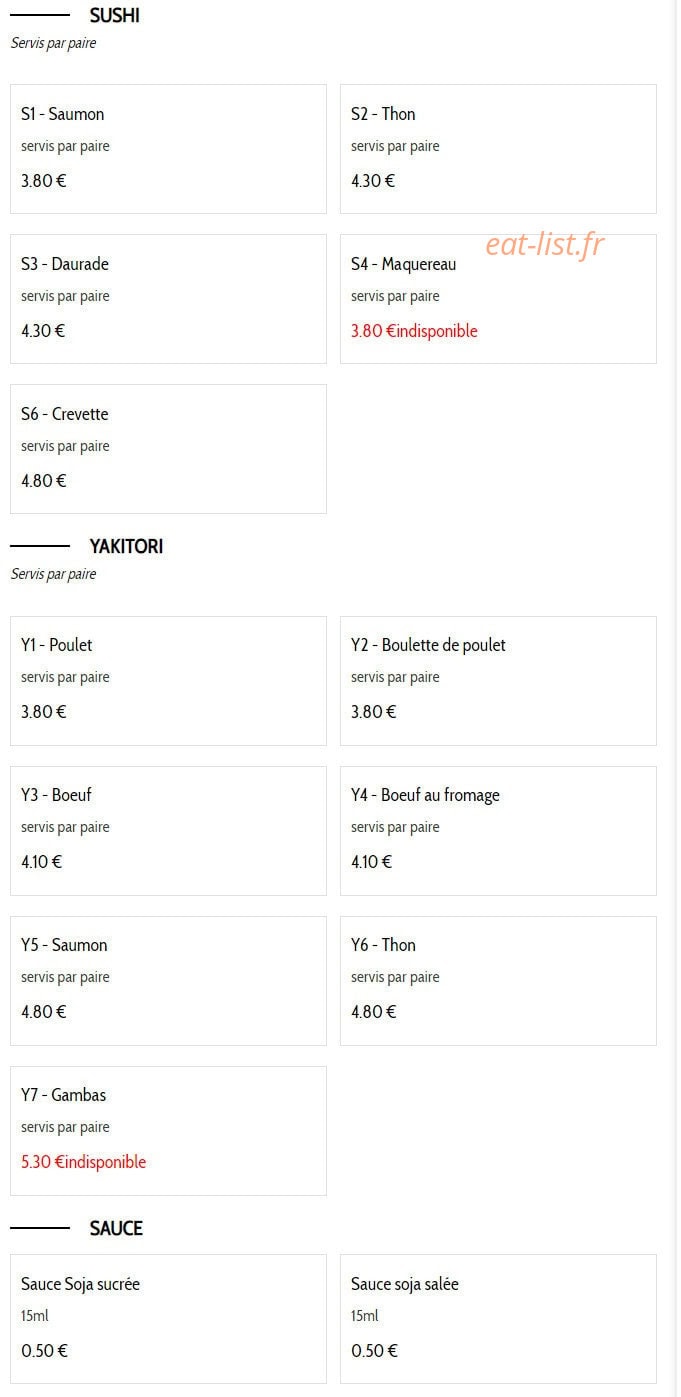Select Y2 - Boulette de poulet

click(x=498, y=681)
